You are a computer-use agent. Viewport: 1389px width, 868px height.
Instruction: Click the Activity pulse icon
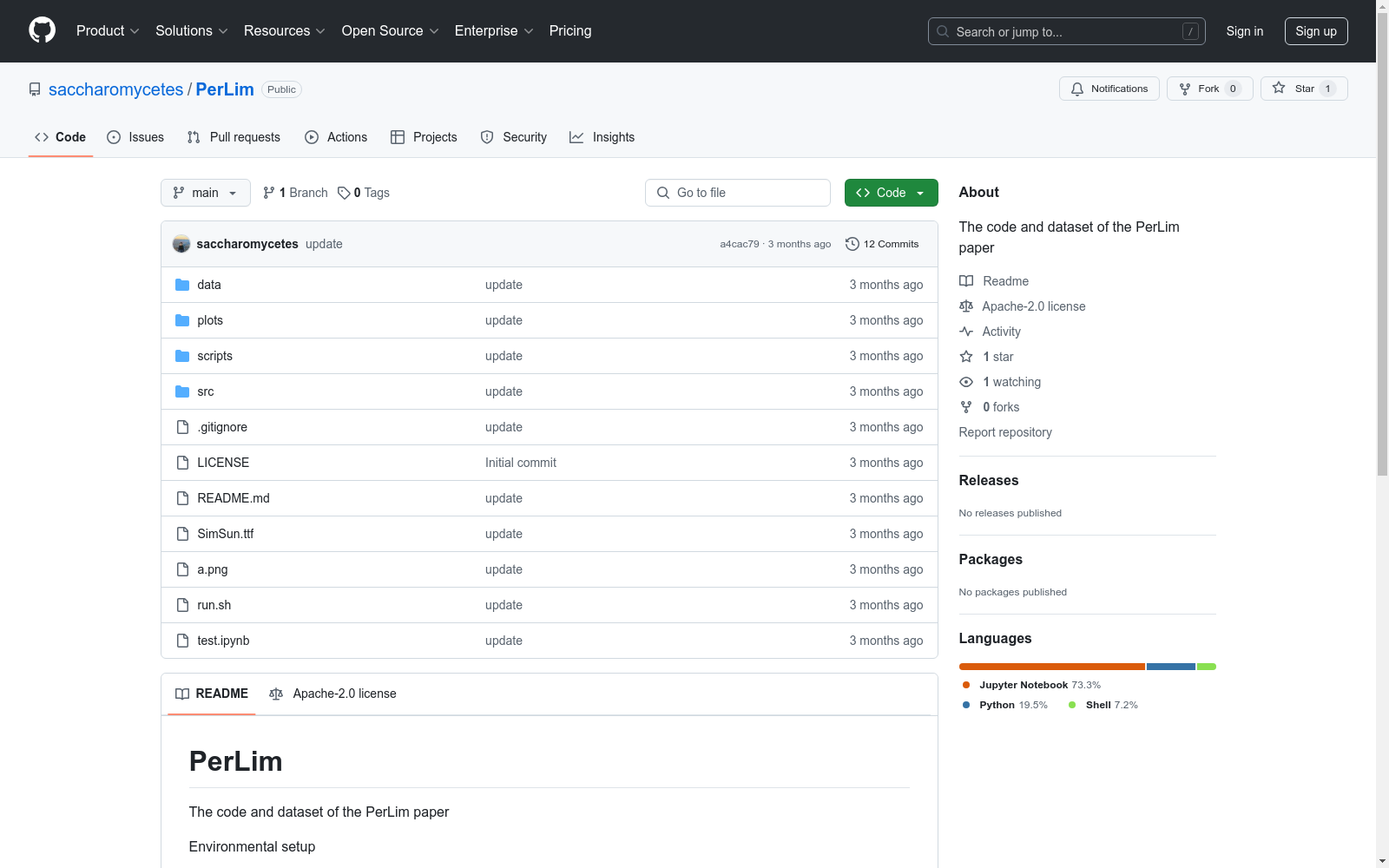click(x=966, y=332)
